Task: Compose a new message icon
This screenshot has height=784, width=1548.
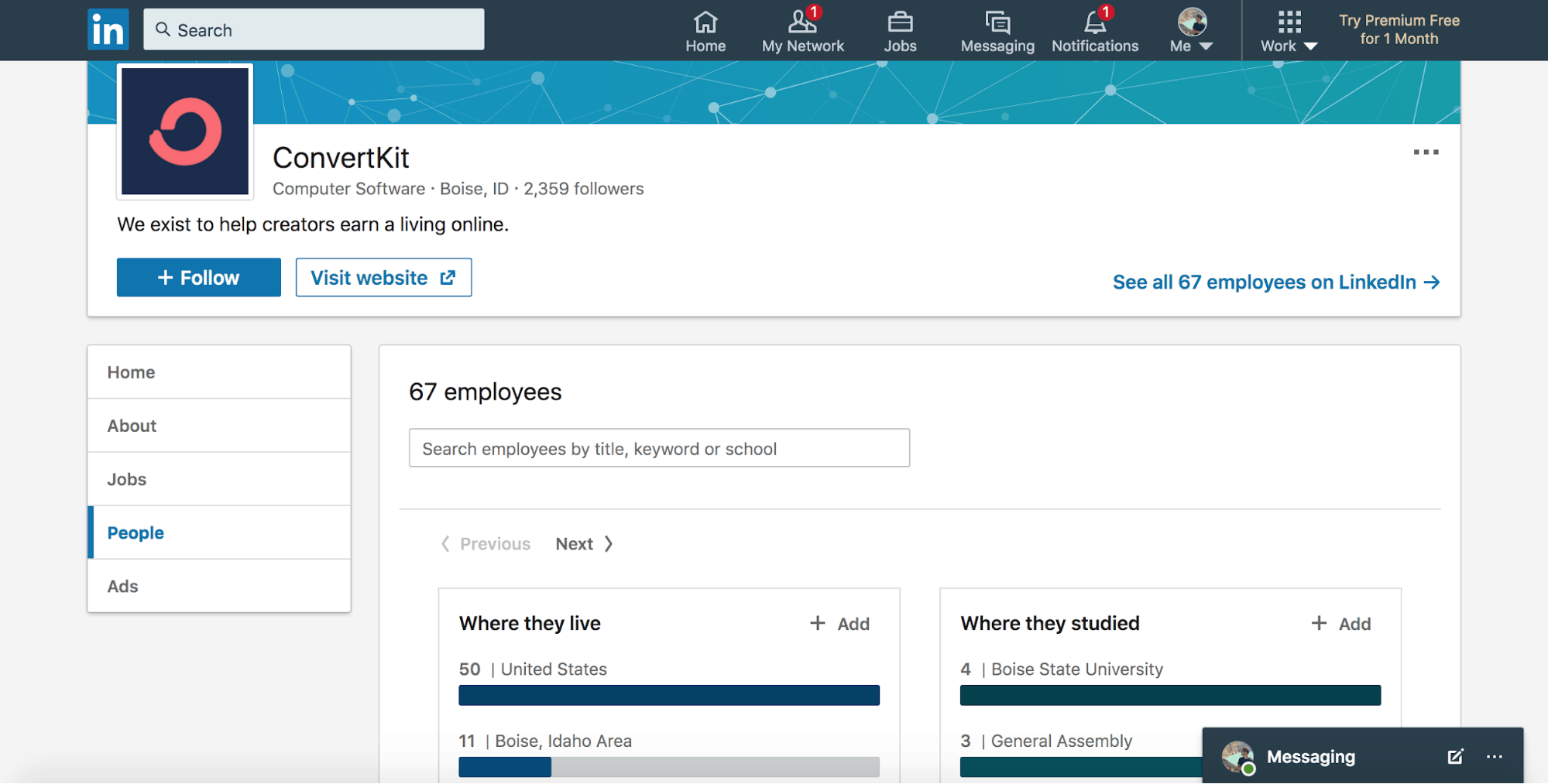Action: [x=1455, y=757]
